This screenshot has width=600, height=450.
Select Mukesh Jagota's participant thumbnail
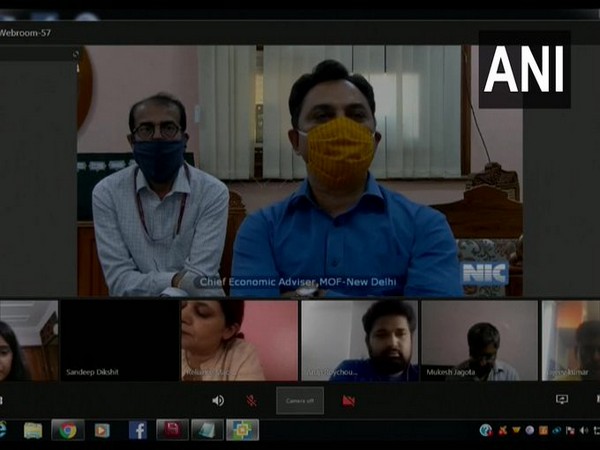click(x=478, y=341)
